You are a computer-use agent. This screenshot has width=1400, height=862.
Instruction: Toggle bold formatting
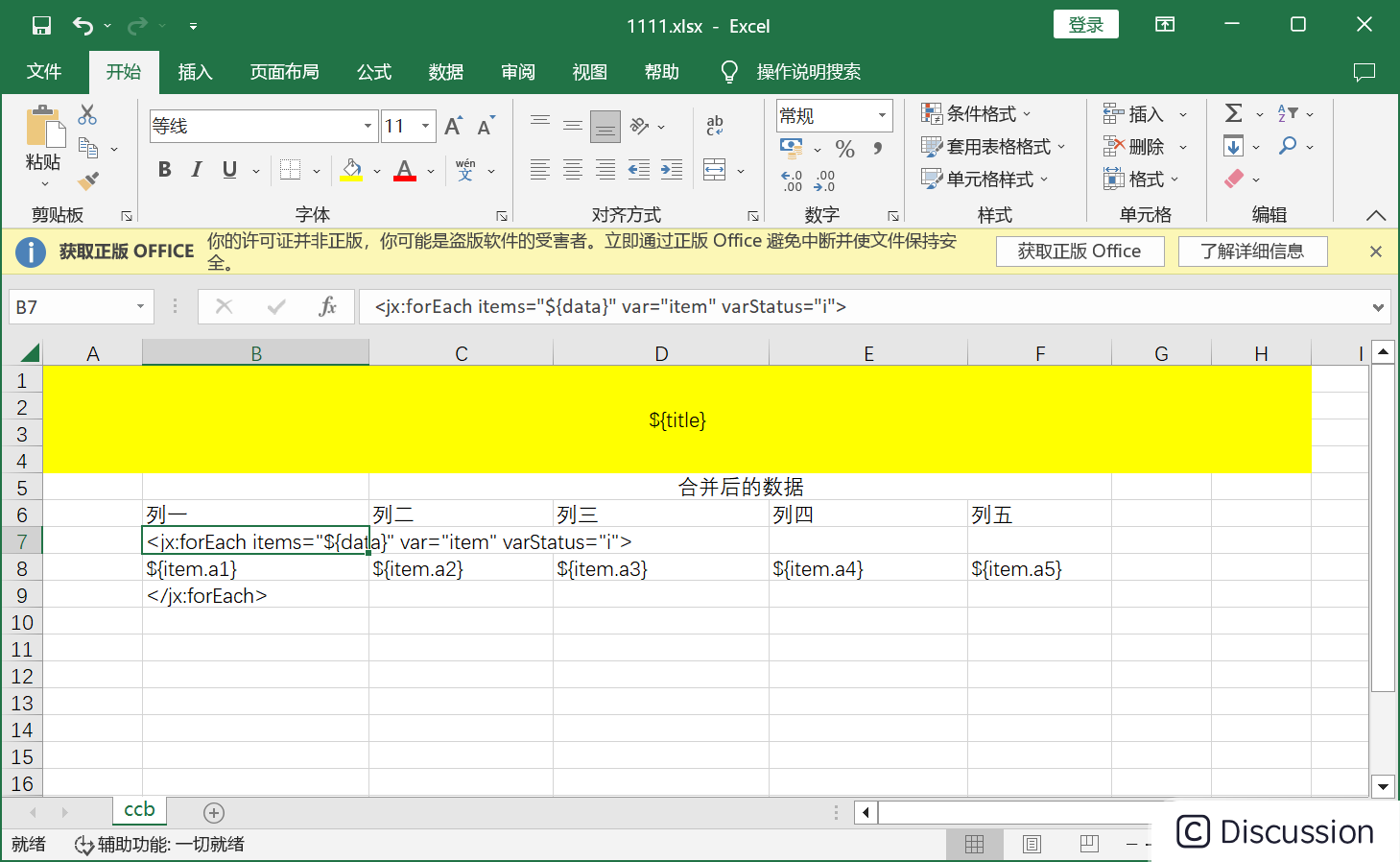pos(164,169)
